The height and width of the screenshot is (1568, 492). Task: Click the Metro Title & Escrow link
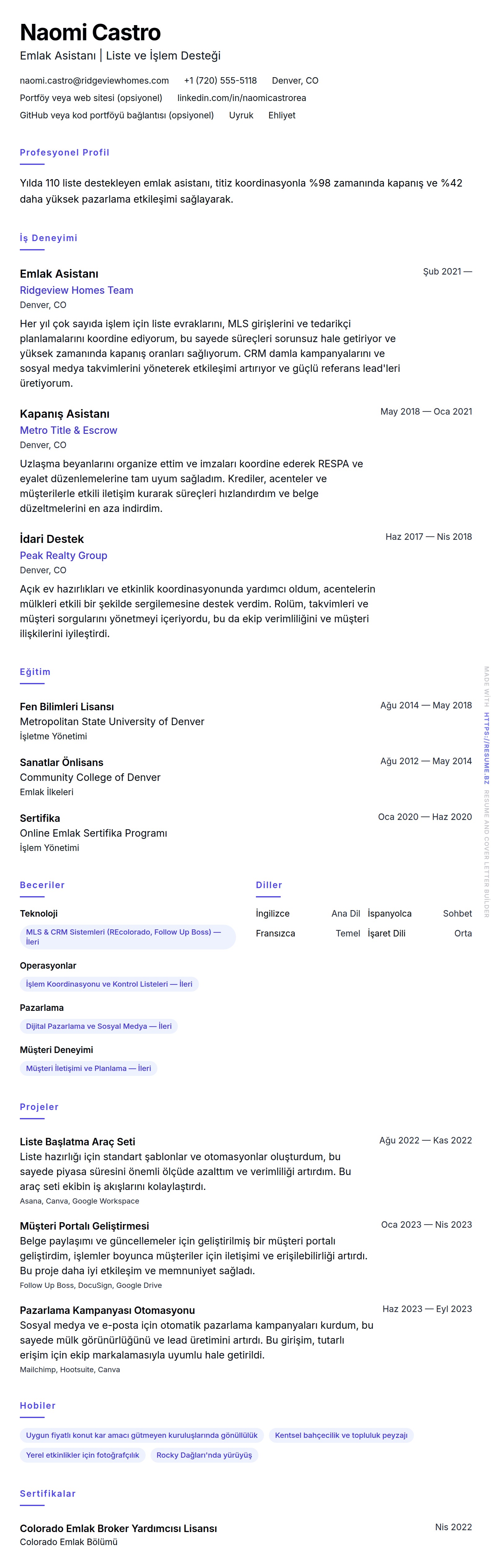[x=68, y=430]
